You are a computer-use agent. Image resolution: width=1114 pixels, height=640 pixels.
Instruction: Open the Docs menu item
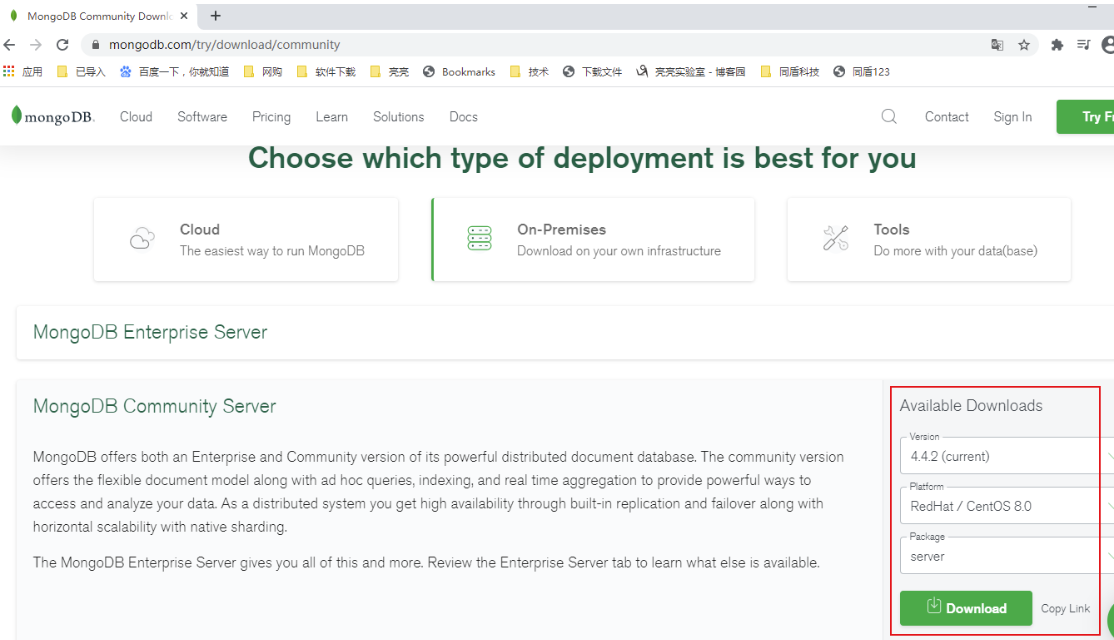[463, 116]
